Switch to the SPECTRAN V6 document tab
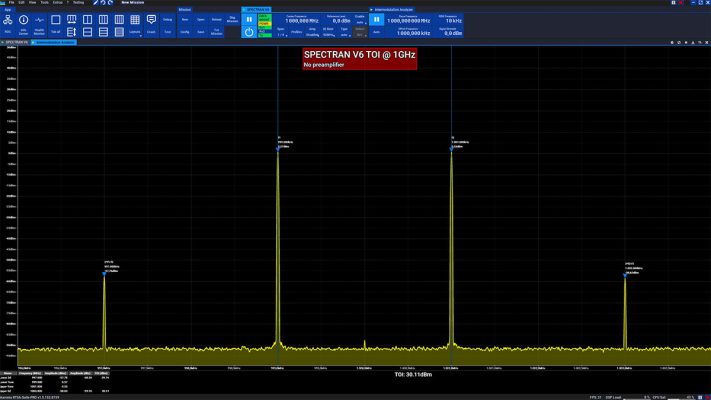 pos(15,42)
